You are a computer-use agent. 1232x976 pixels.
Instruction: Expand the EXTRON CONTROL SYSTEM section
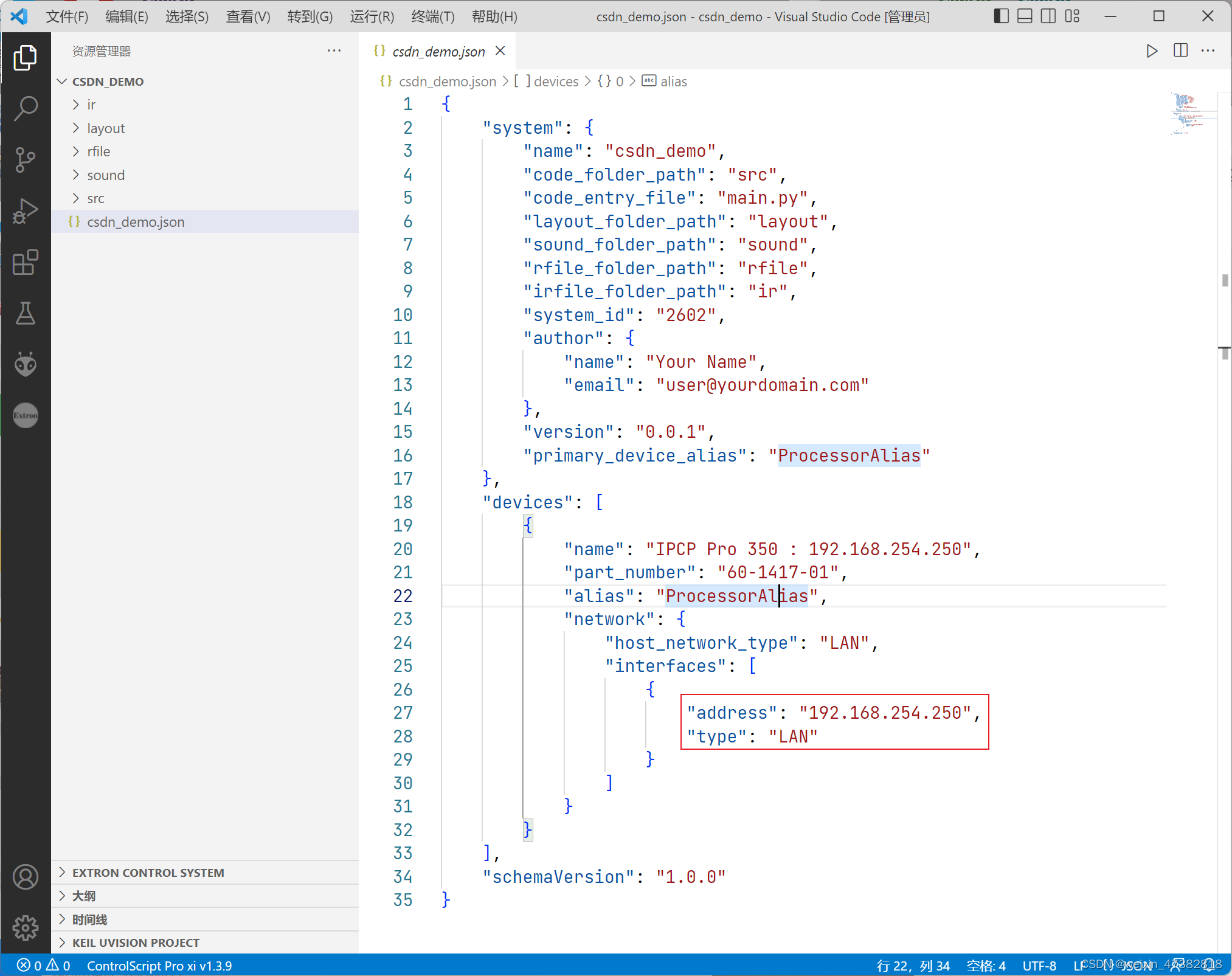148,873
